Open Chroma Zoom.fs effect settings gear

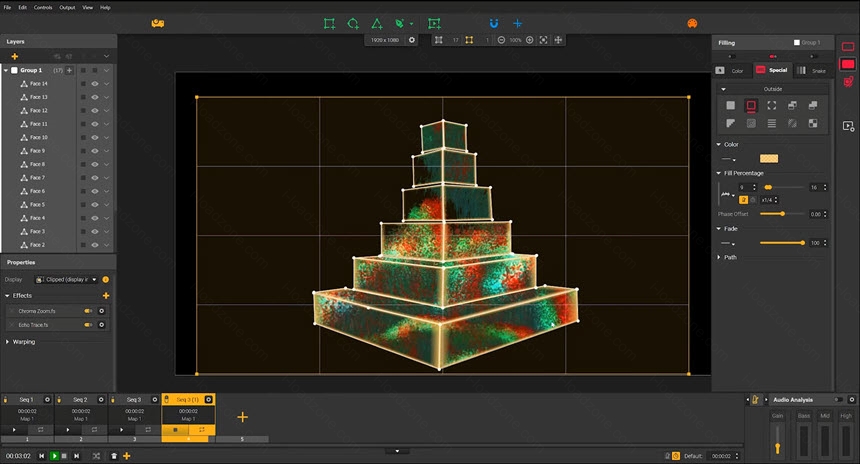point(101,311)
